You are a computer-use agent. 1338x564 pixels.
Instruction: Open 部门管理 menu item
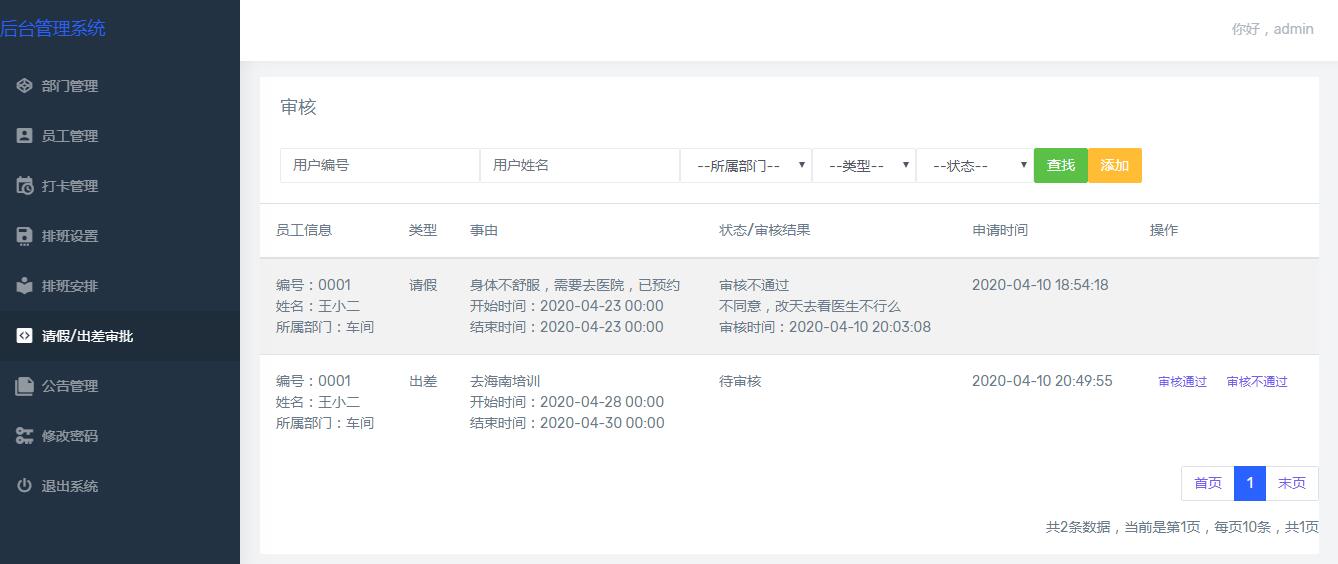click(x=120, y=86)
